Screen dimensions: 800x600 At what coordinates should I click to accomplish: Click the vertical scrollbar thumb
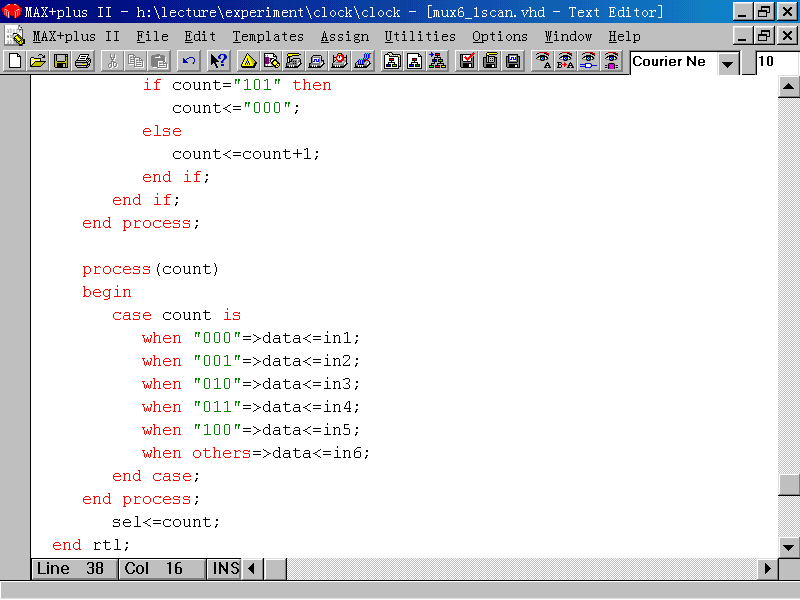(788, 485)
